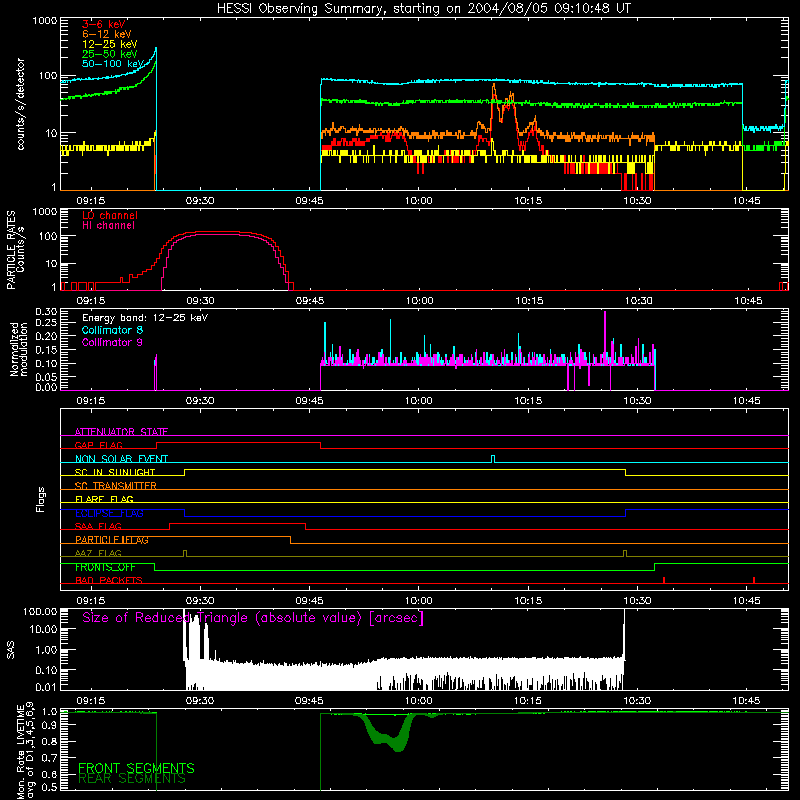Click the PARTICLE_FLAG label

click(112, 540)
